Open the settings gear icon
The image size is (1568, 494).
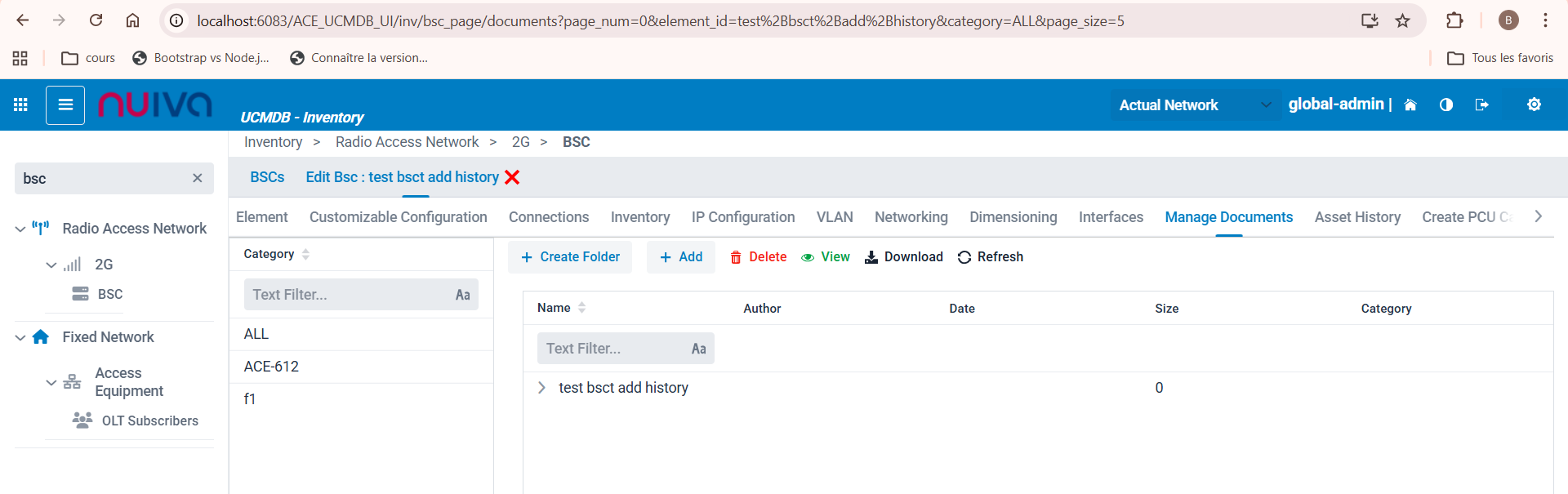coord(1534,105)
